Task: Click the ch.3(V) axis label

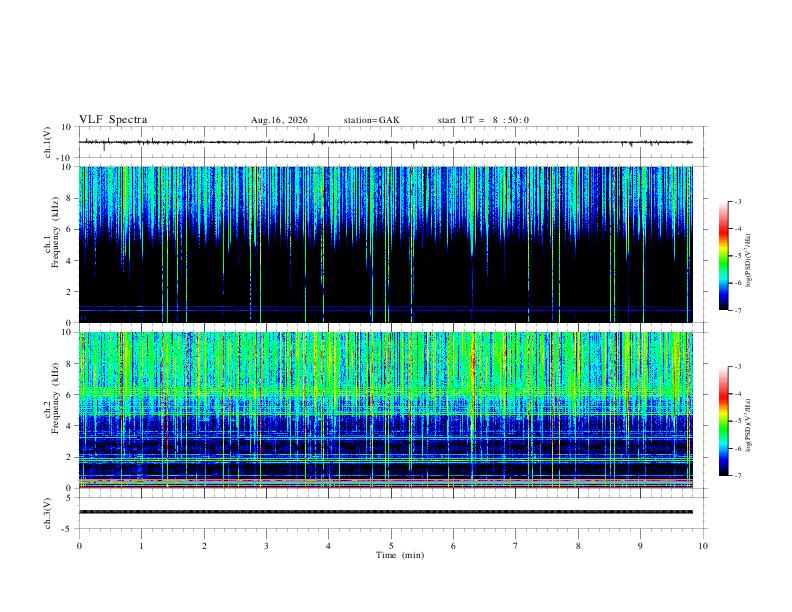Action: click(x=48, y=513)
